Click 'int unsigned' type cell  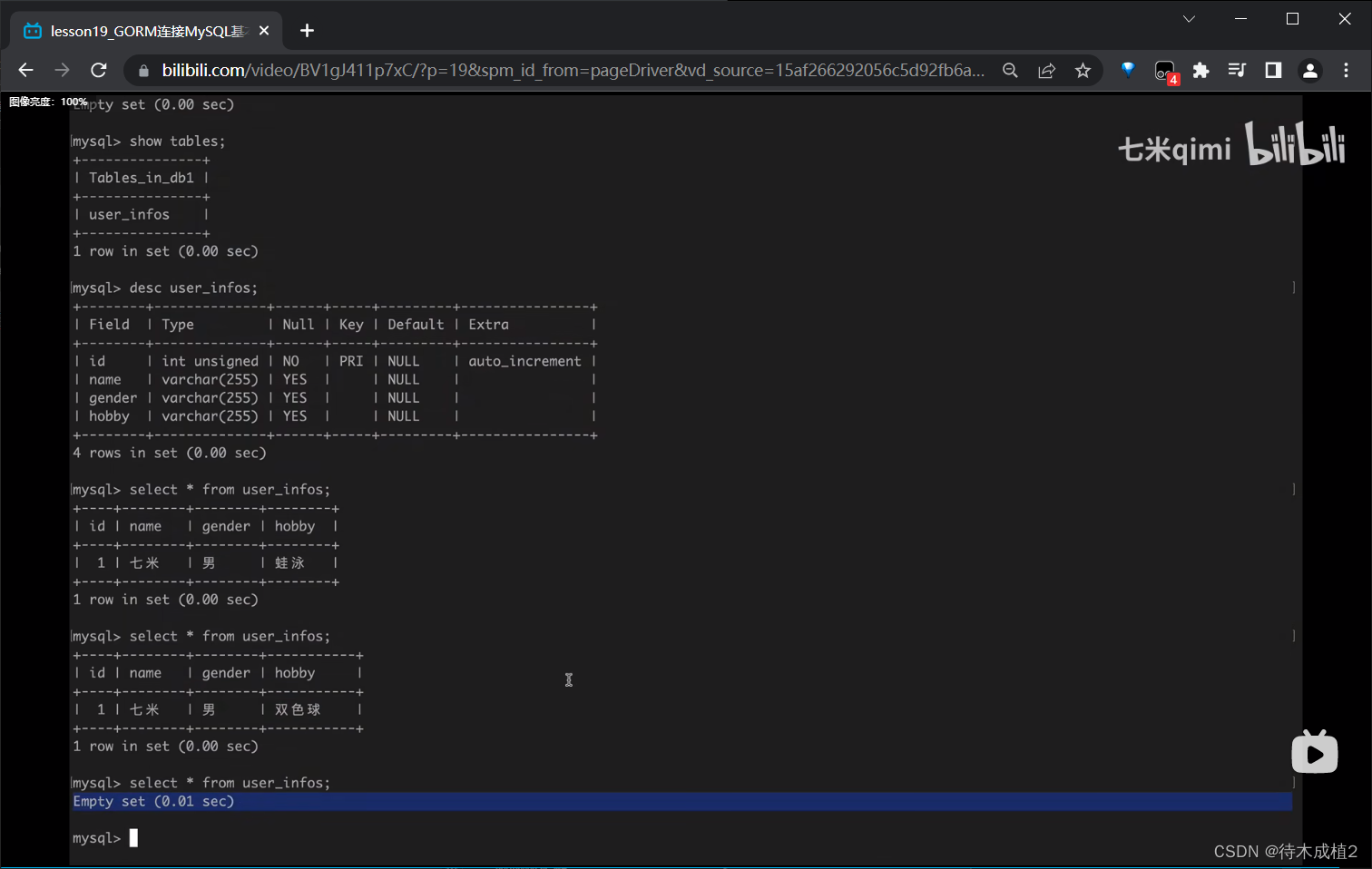pyautogui.click(x=210, y=361)
